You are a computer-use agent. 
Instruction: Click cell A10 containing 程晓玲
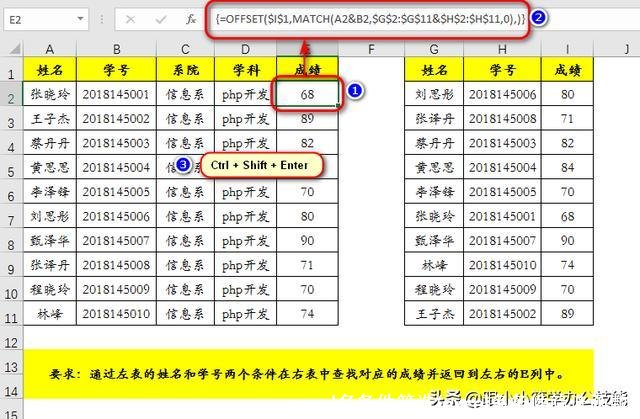coord(50,289)
